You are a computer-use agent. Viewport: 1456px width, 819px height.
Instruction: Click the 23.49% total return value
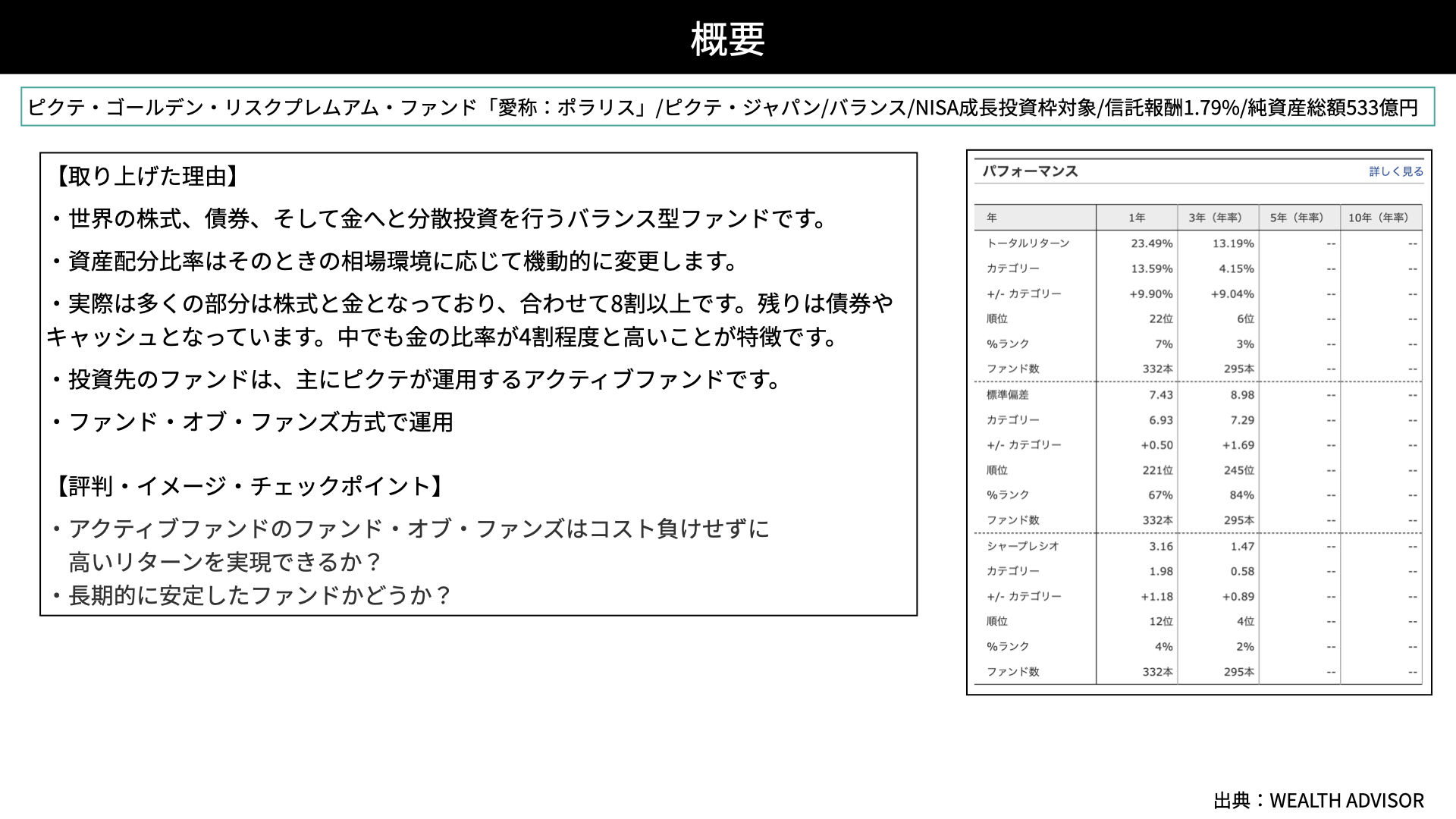pyautogui.click(x=1152, y=243)
